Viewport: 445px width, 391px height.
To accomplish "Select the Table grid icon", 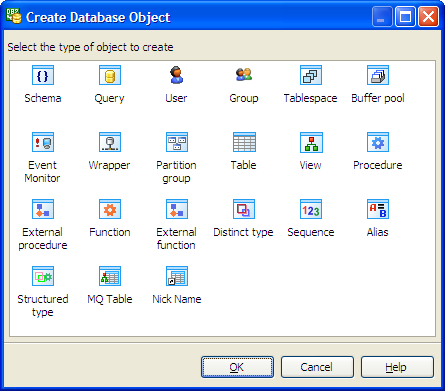I will [x=244, y=142].
